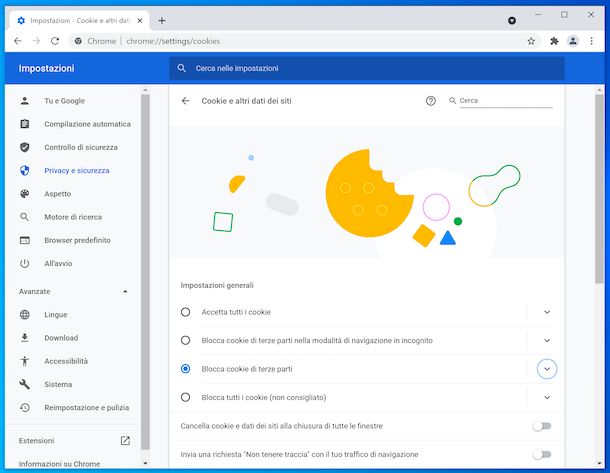Click the main page vertical scrollbar thumb
Viewport: 610px width, 473px height.
599,188
